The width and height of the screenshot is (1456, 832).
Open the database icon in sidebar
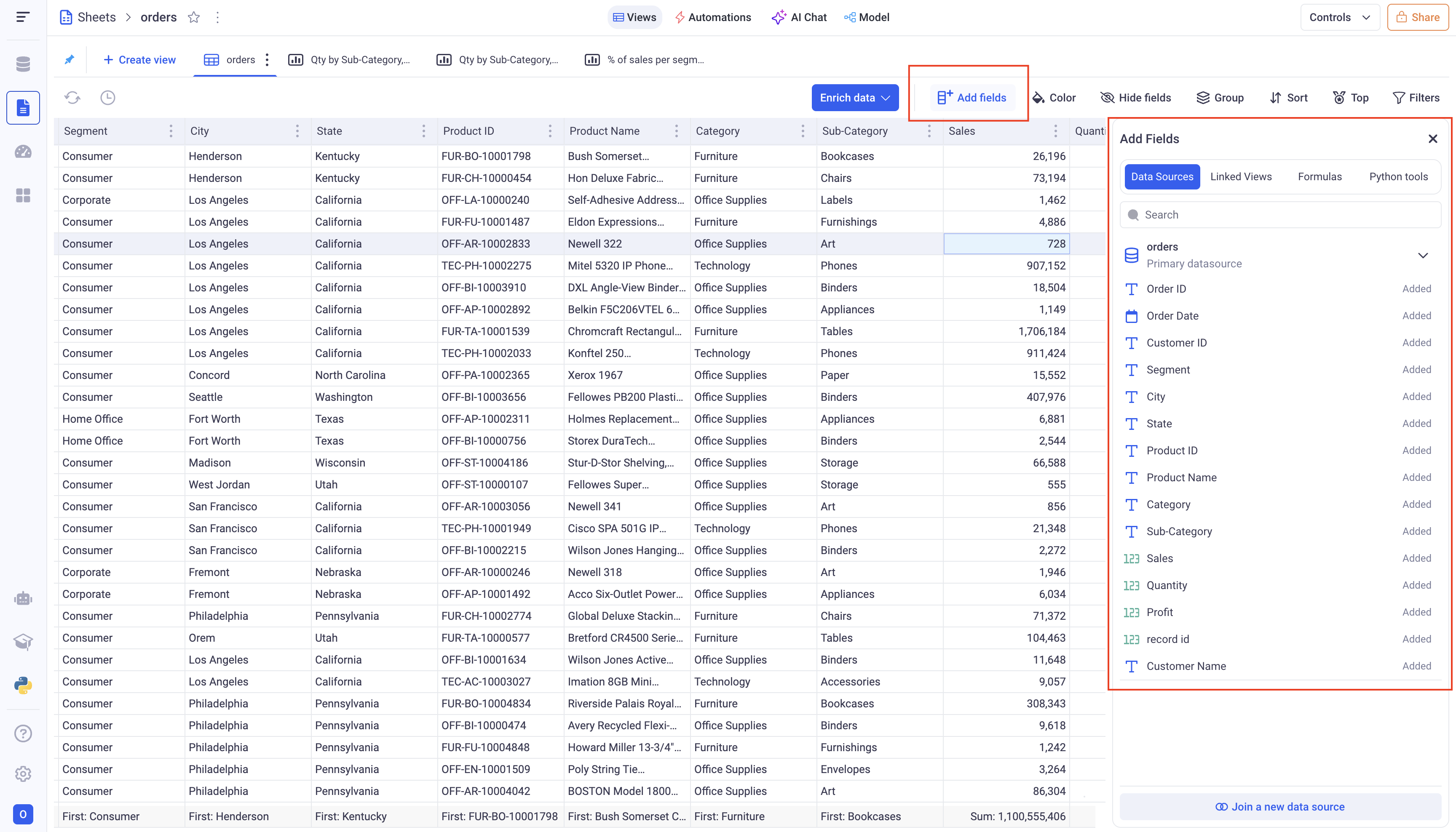click(23, 64)
